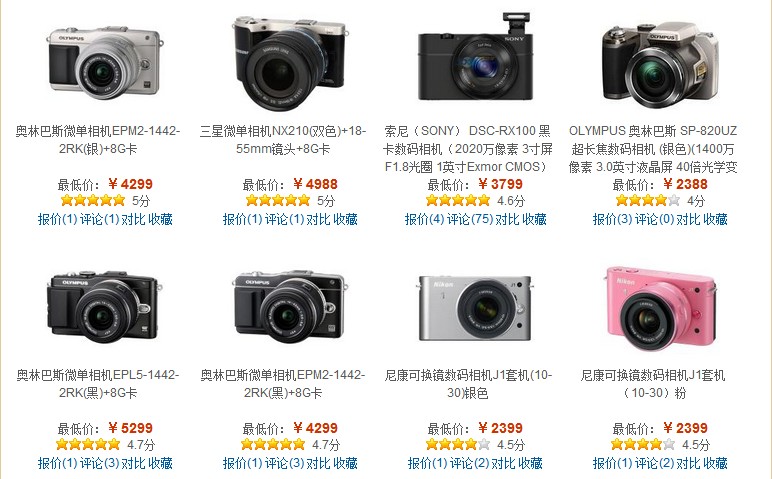Click star rating of Olympus SP-820UZ
Screen dimensions: 773x479
pos(648,200)
